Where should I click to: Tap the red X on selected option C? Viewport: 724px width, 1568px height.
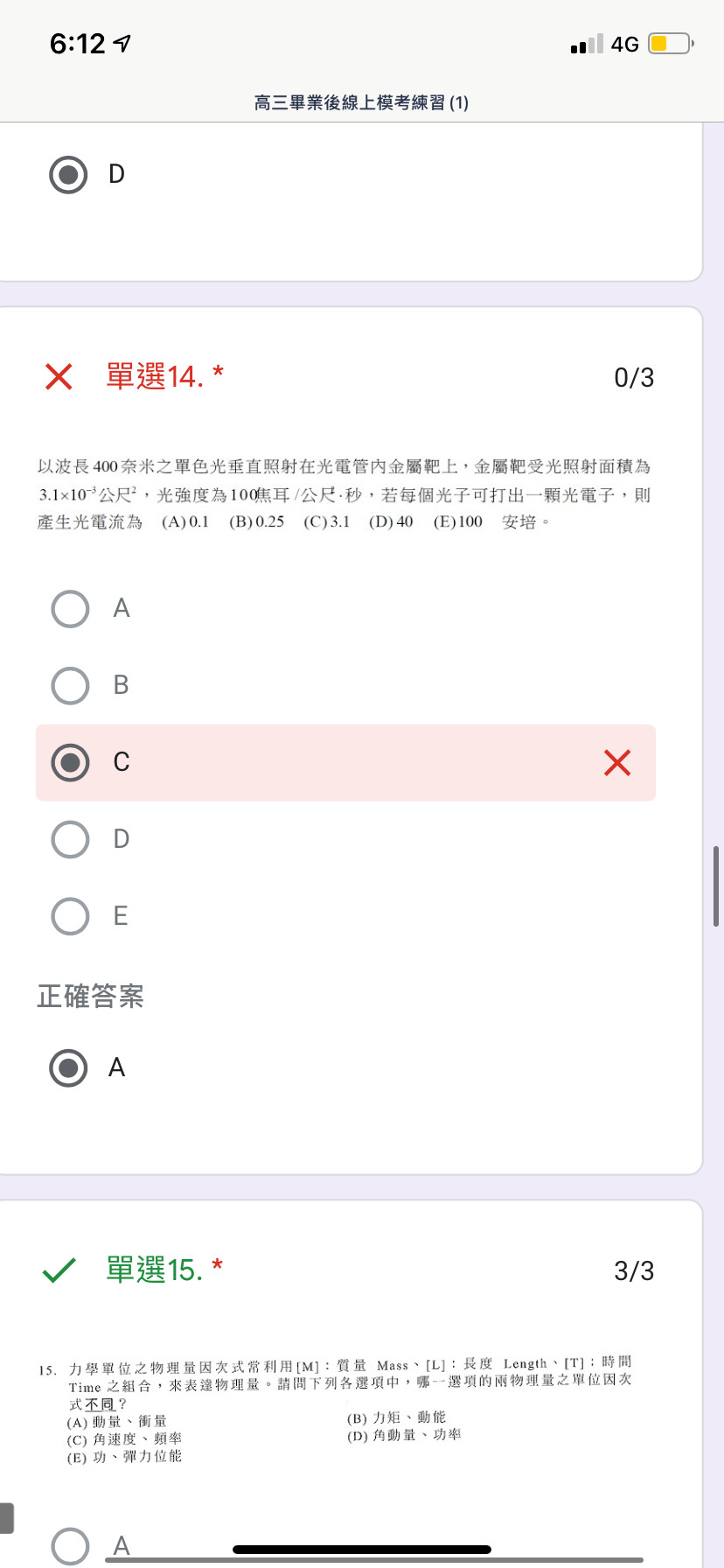click(x=617, y=763)
